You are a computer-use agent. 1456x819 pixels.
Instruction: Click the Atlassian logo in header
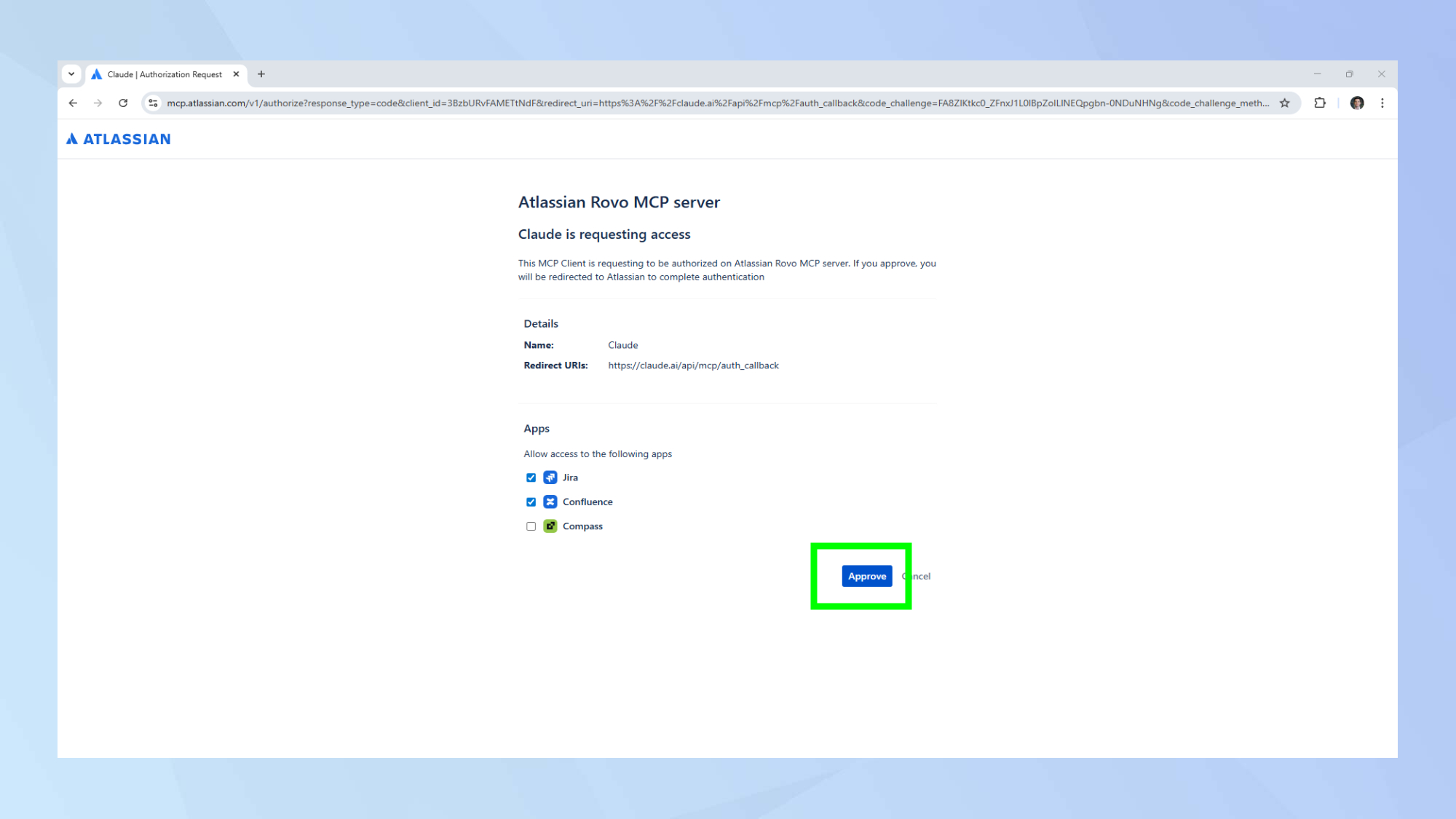[x=119, y=139]
